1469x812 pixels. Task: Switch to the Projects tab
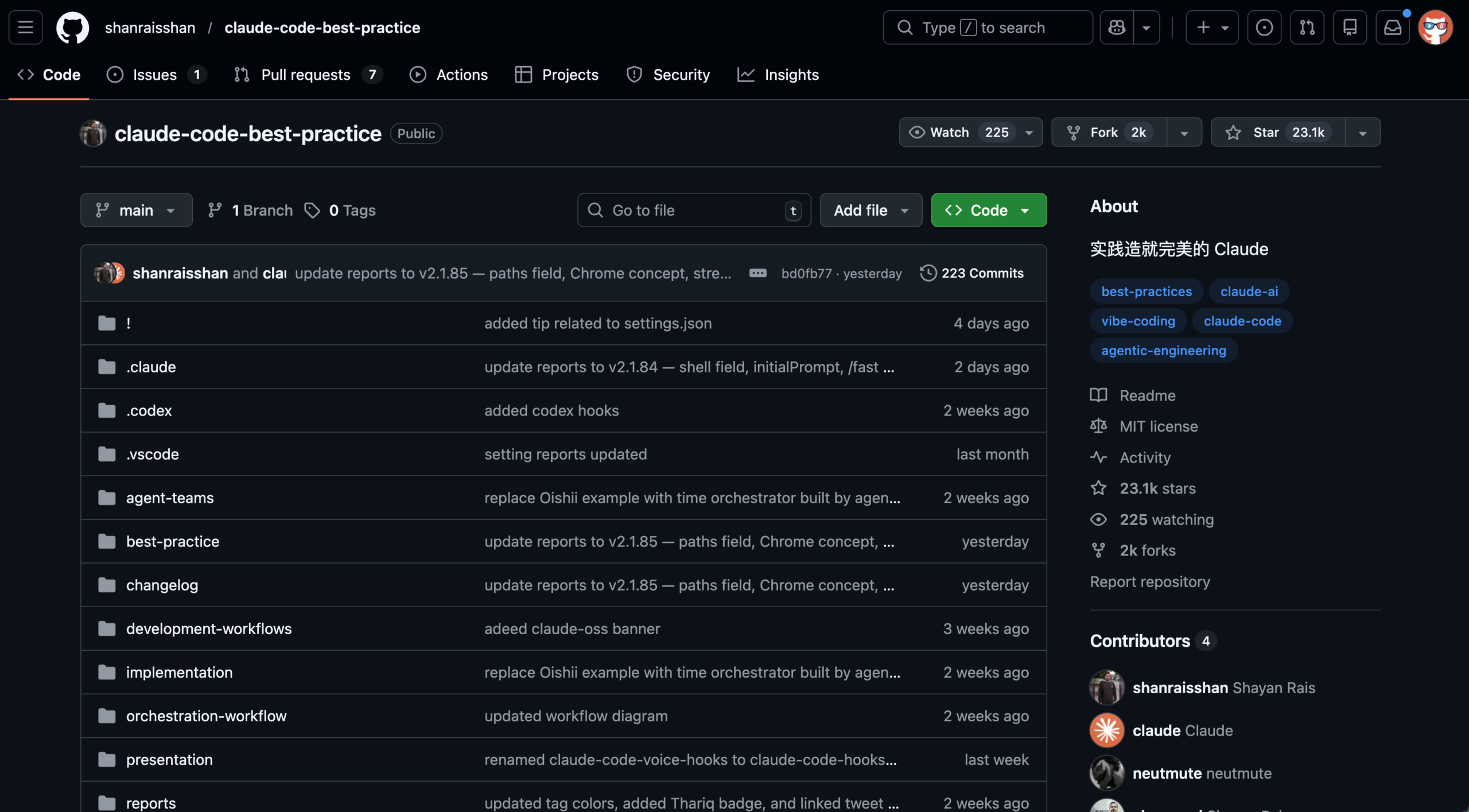556,75
